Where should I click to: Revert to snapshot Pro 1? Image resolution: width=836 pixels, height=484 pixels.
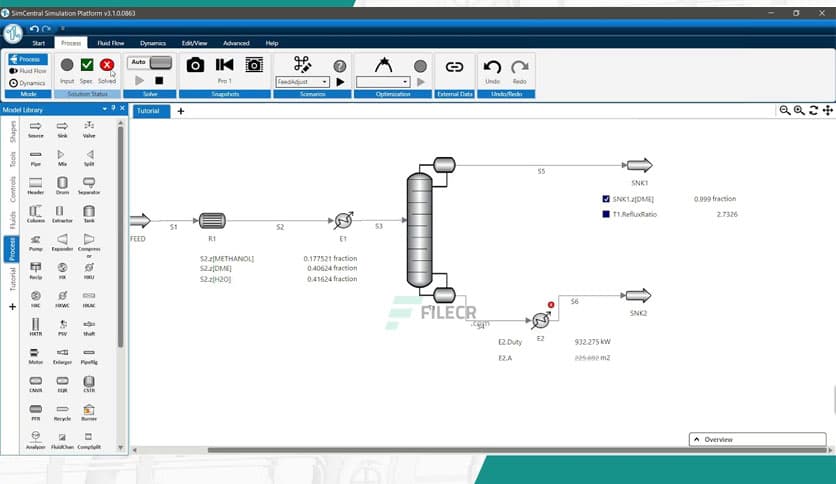(224, 65)
